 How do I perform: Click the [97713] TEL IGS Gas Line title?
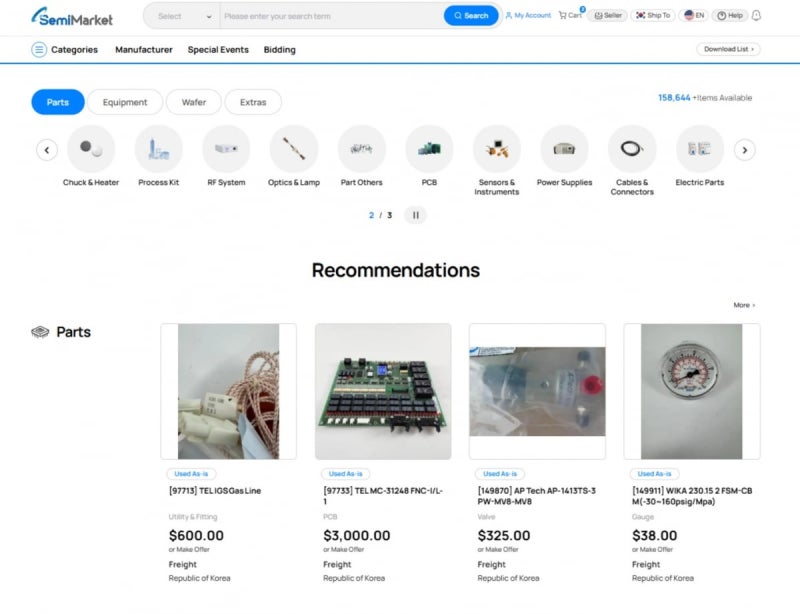coord(215,490)
